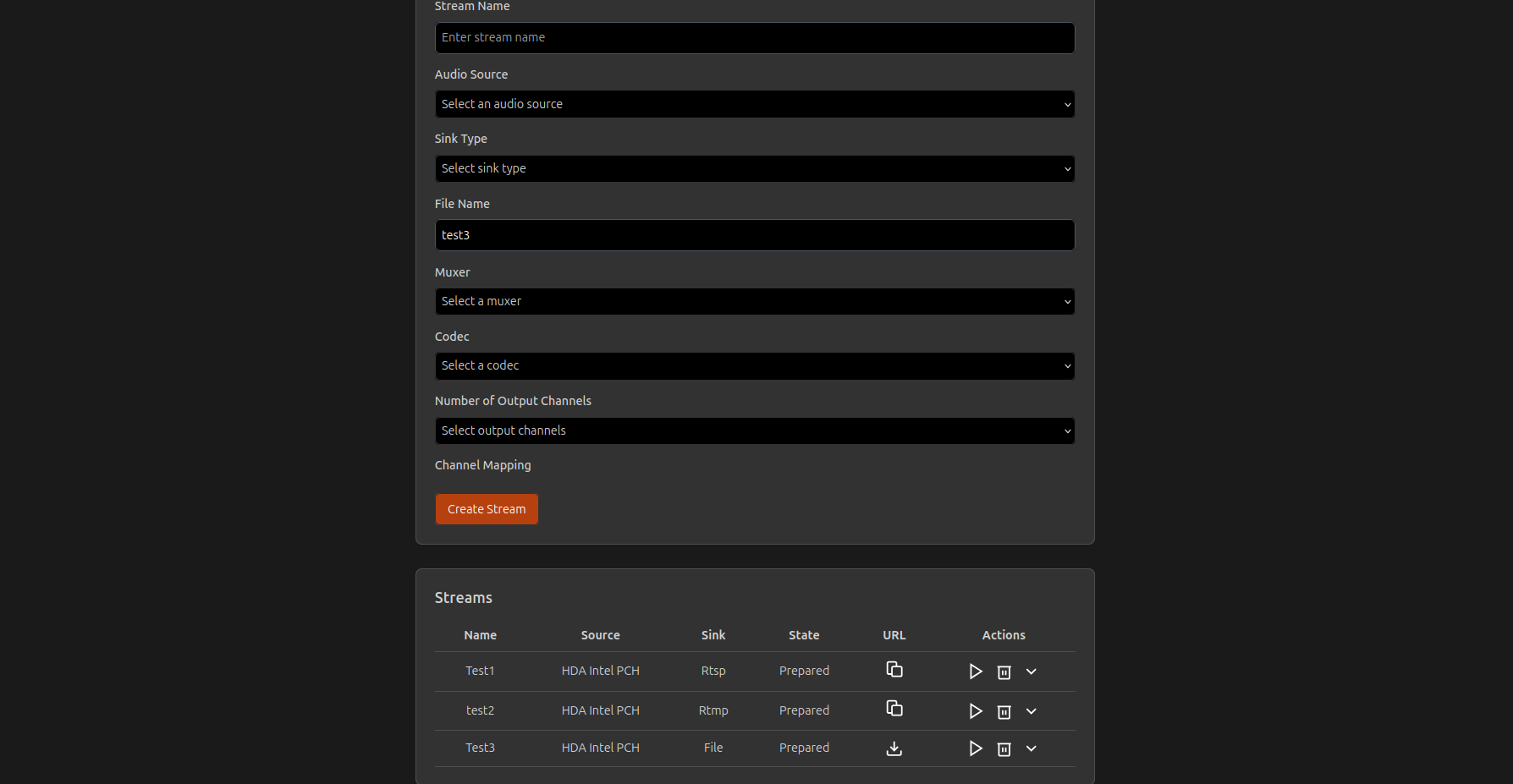Start playing the test2 stream
Screen dimensions: 1513x784
point(975,711)
